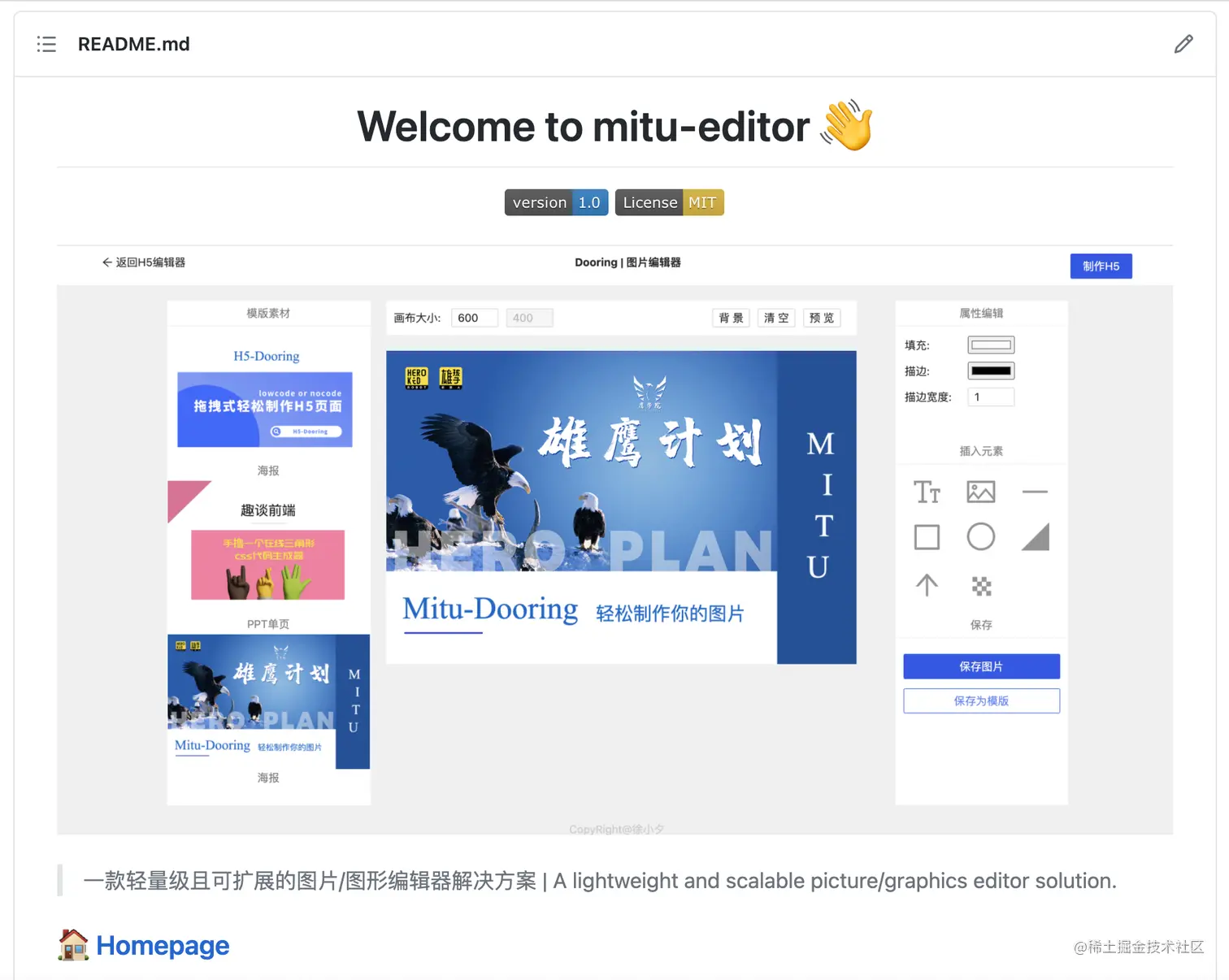Screen dimensions: 1229x980
Task: Insert a rectangle shape element
Action: pyautogui.click(x=927, y=537)
